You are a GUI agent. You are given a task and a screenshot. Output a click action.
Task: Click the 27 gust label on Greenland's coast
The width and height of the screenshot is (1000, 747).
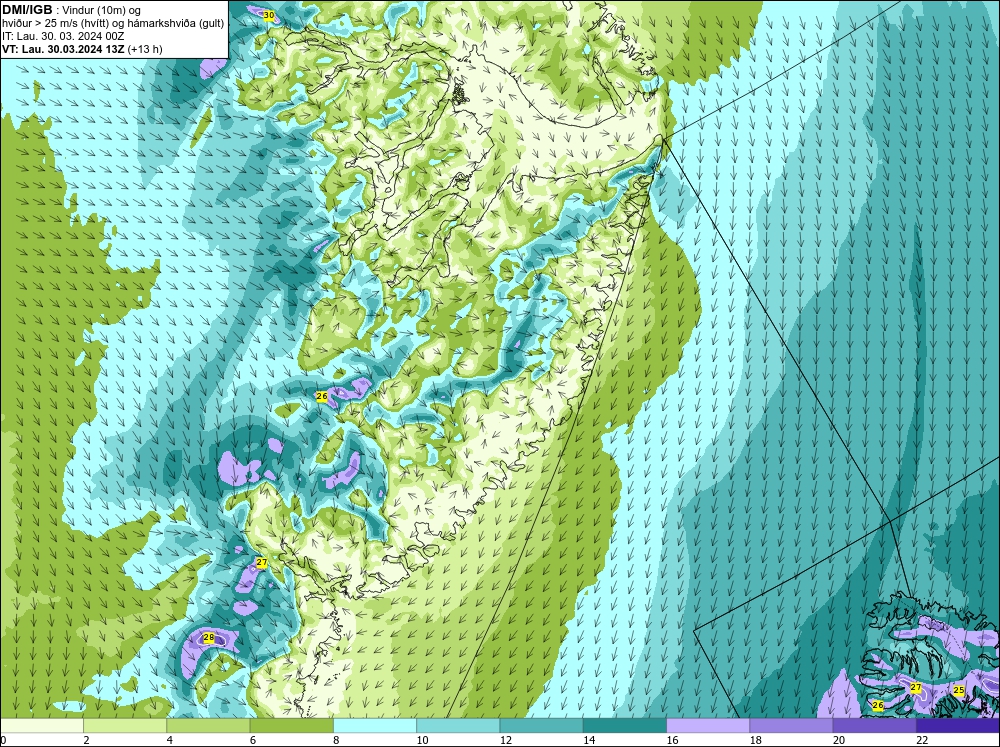pyautogui.click(x=262, y=562)
